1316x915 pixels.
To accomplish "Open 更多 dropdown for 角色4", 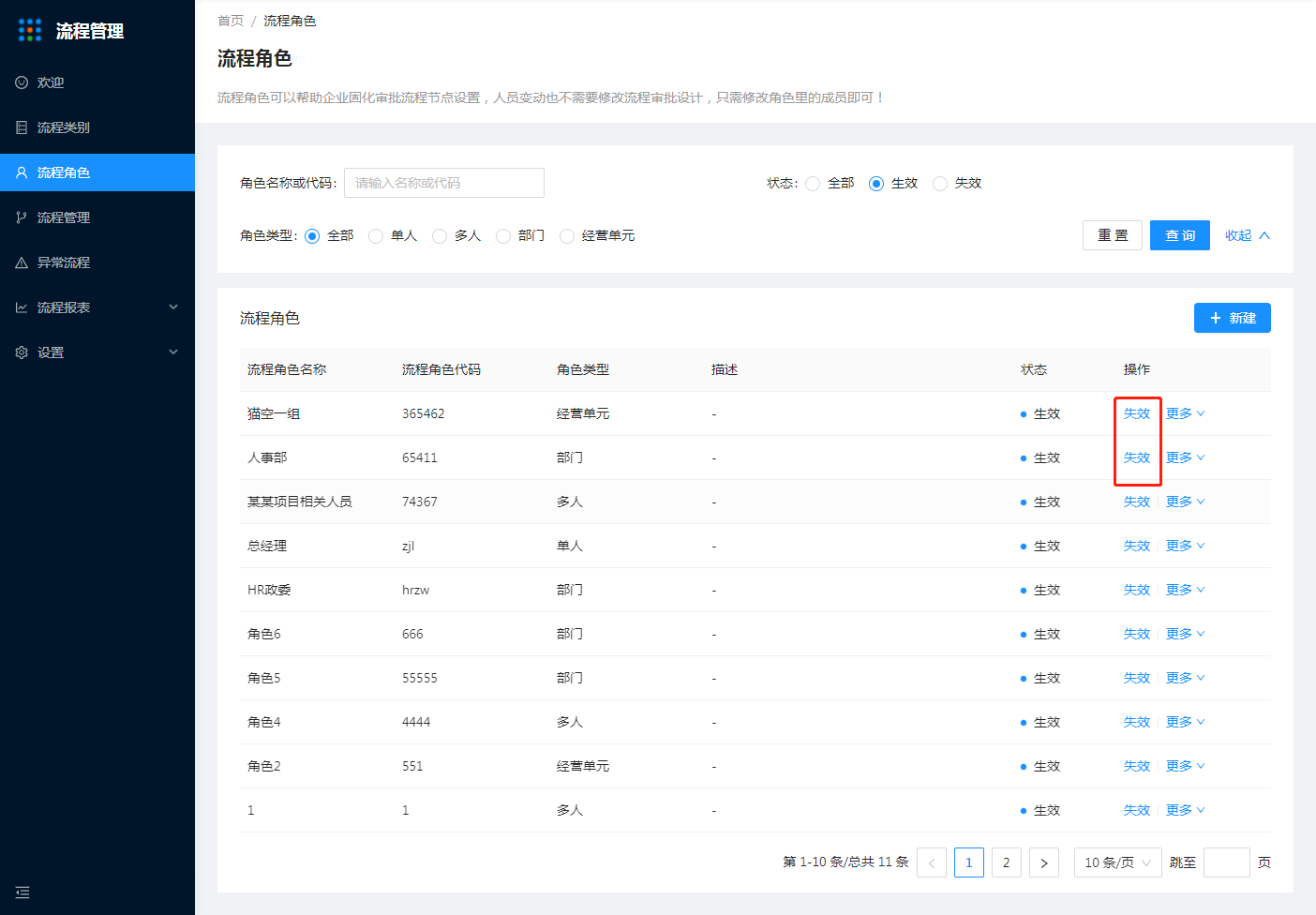I will click(1185, 722).
